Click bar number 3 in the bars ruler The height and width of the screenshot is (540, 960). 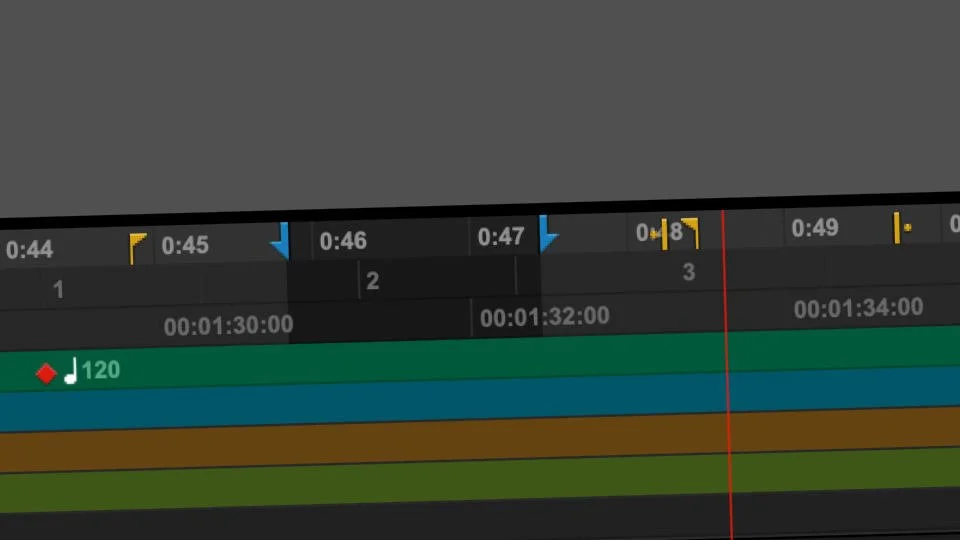point(689,272)
